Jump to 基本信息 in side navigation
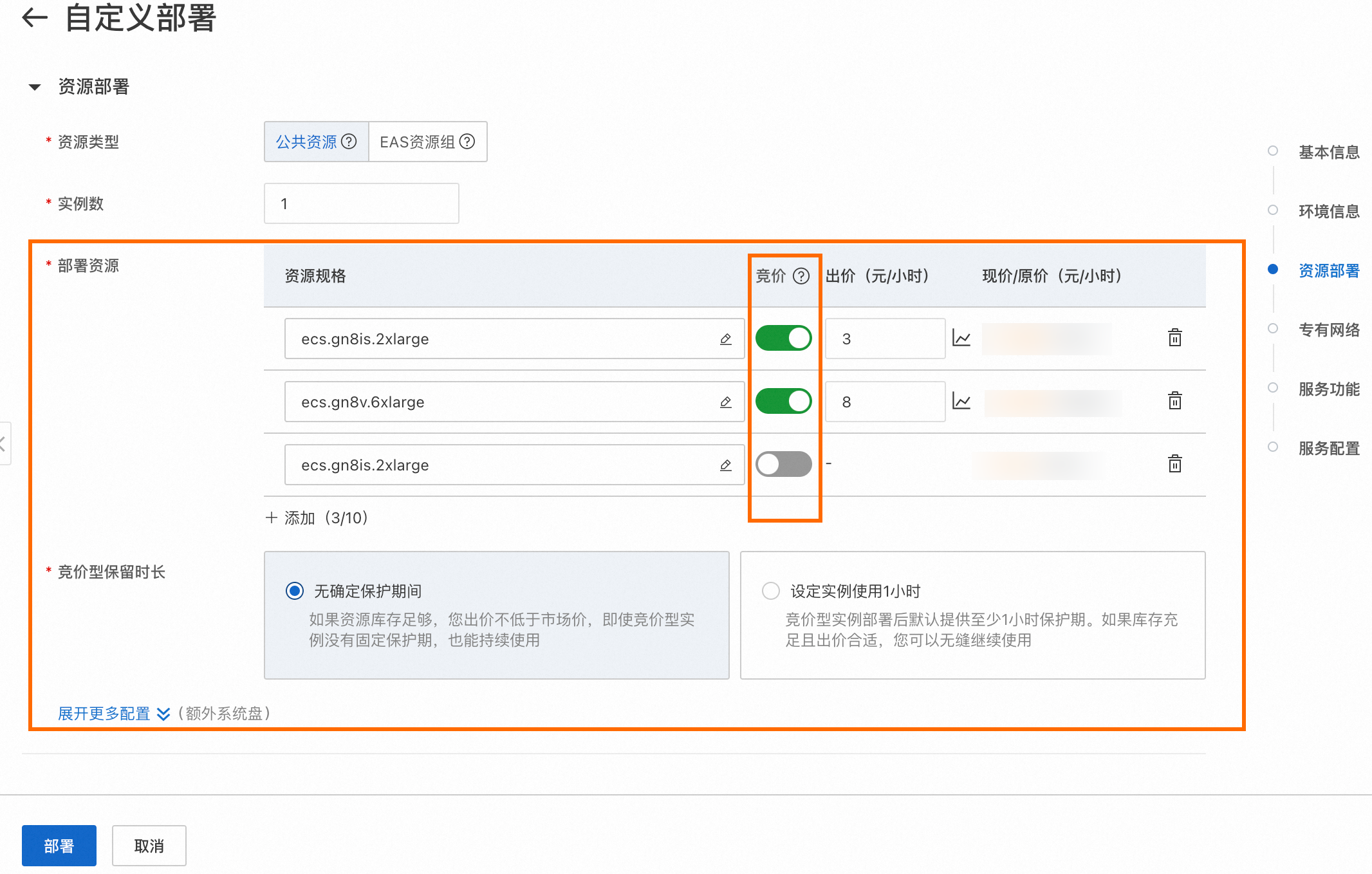1372x874 pixels. [x=1329, y=153]
